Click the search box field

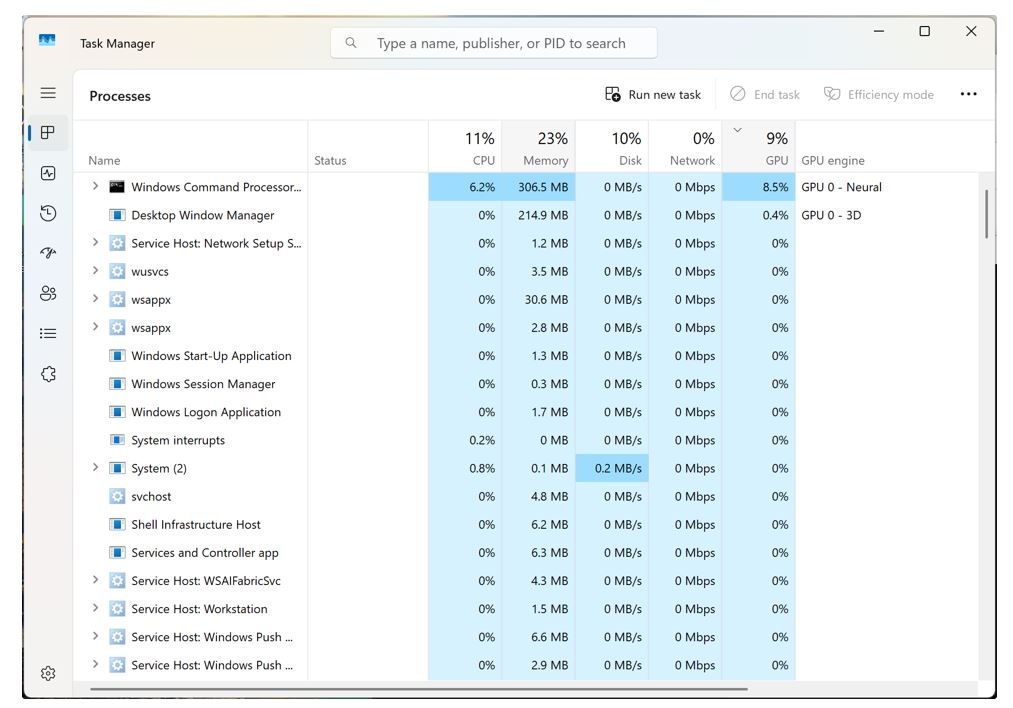tap(494, 43)
